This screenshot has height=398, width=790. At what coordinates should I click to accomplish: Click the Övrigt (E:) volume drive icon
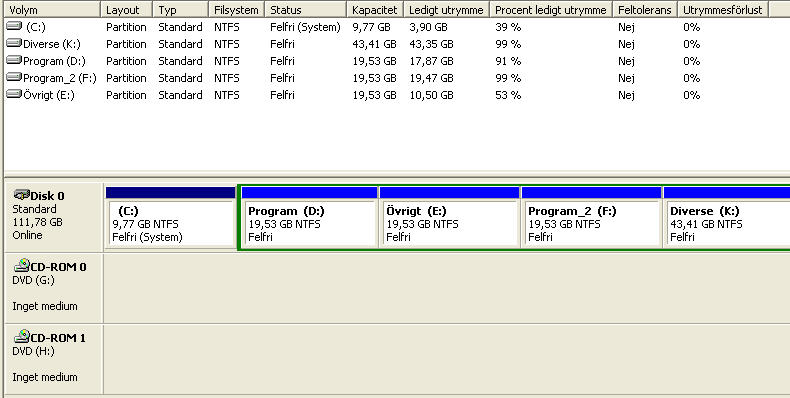tap(14, 95)
